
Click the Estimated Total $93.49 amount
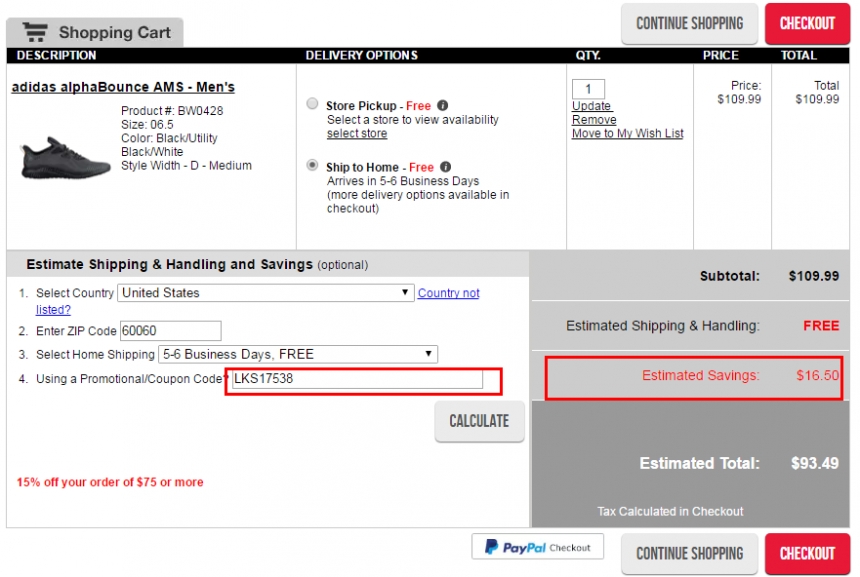[814, 463]
